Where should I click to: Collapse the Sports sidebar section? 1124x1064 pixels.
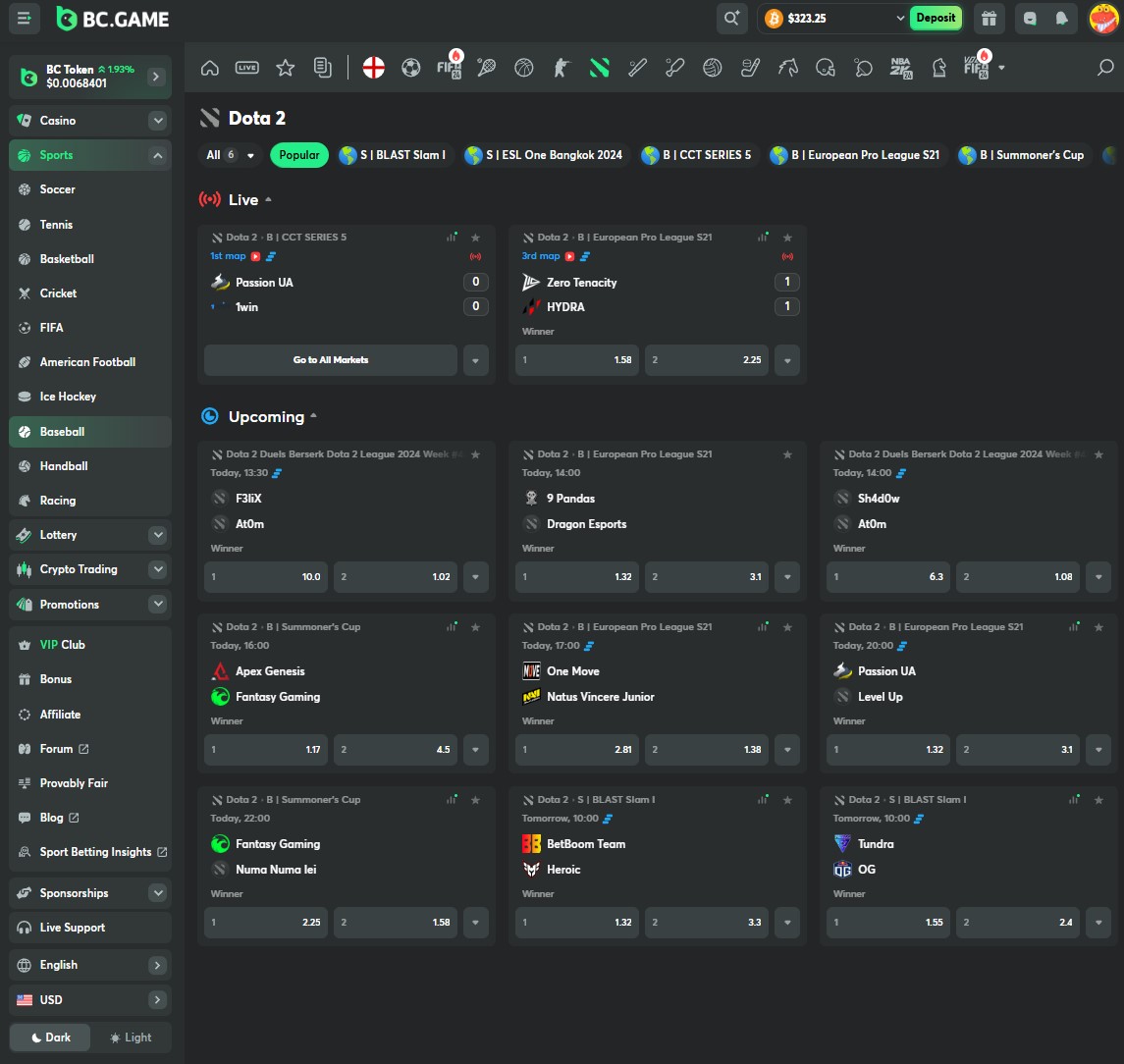pyautogui.click(x=158, y=155)
